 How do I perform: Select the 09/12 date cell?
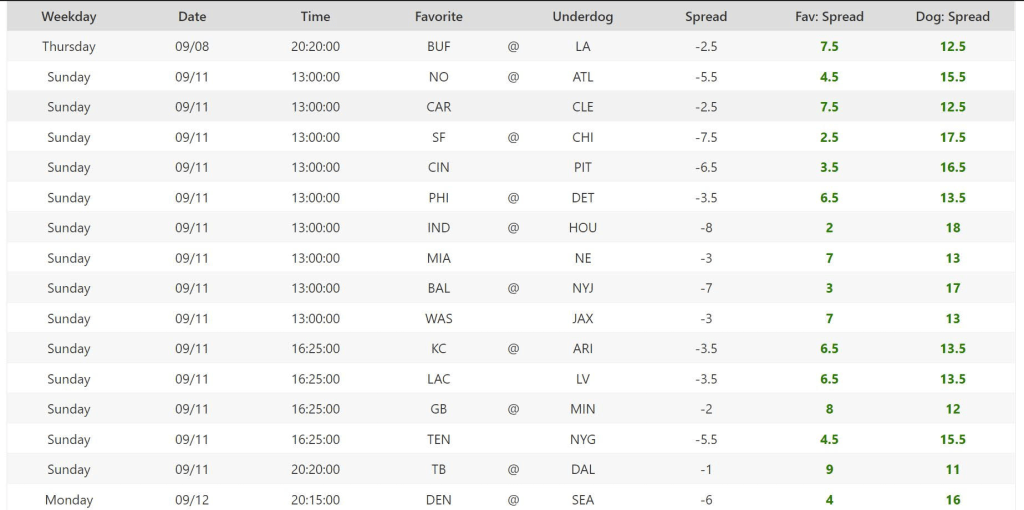[x=192, y=499]
